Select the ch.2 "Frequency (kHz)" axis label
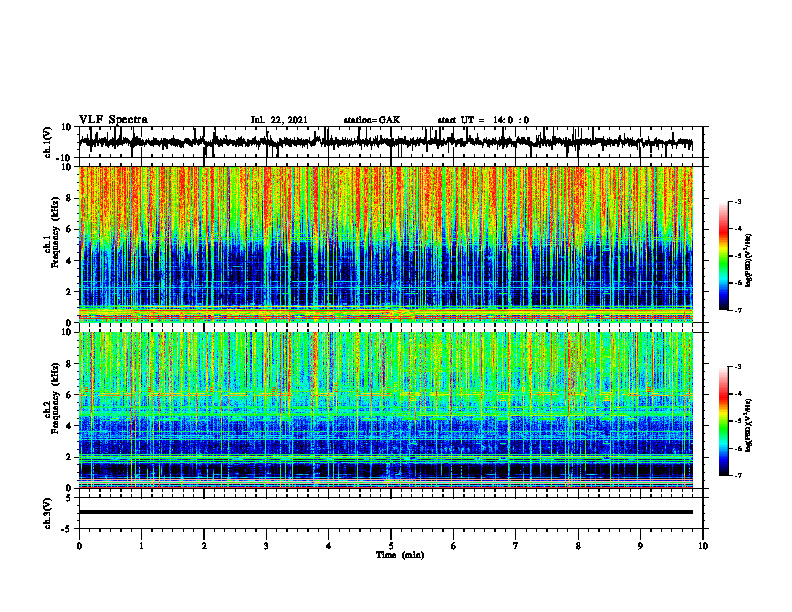 (55, 398)
